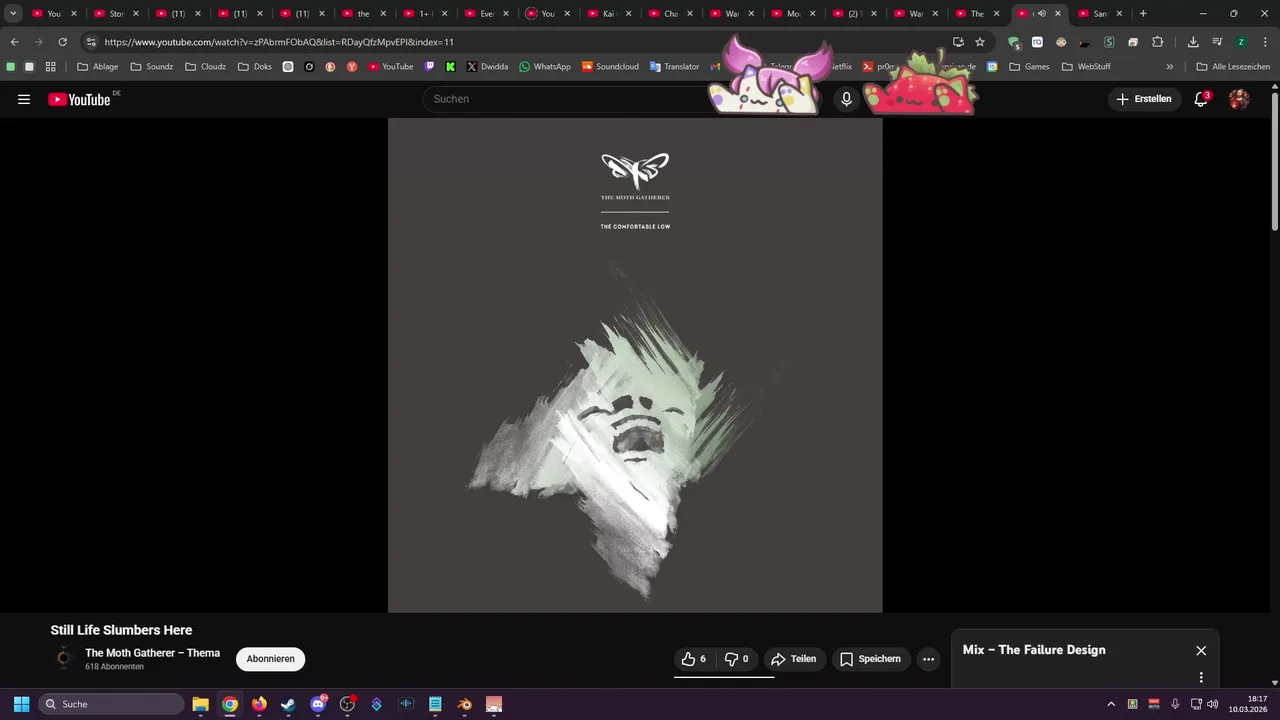Image resolution: width=1280 pixels, height=720 pixels.
Task: Open Firefox from the taskbar
Action: pyautogui.click(x=259, y=704)
